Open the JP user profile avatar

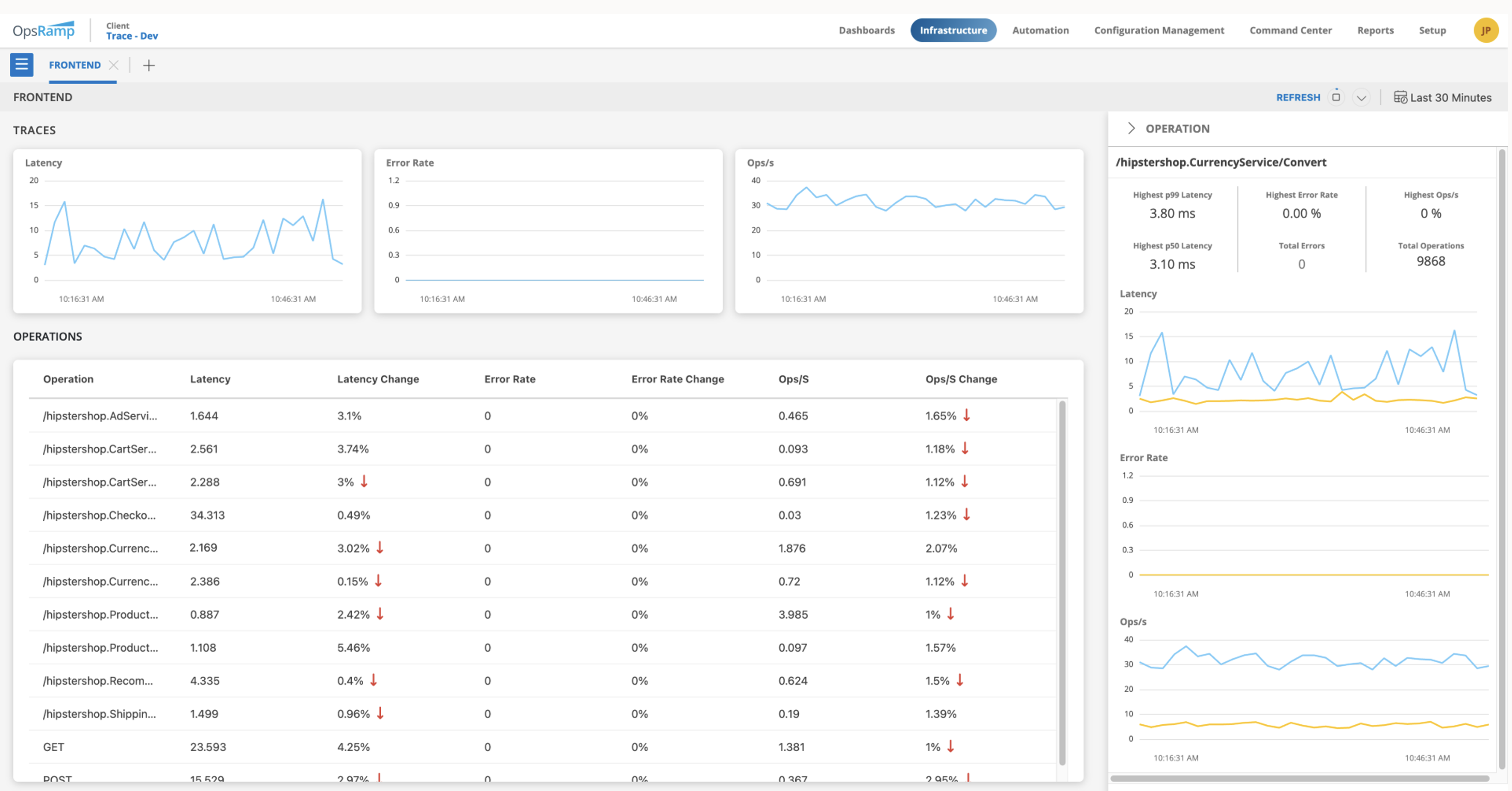(1486, 30)
